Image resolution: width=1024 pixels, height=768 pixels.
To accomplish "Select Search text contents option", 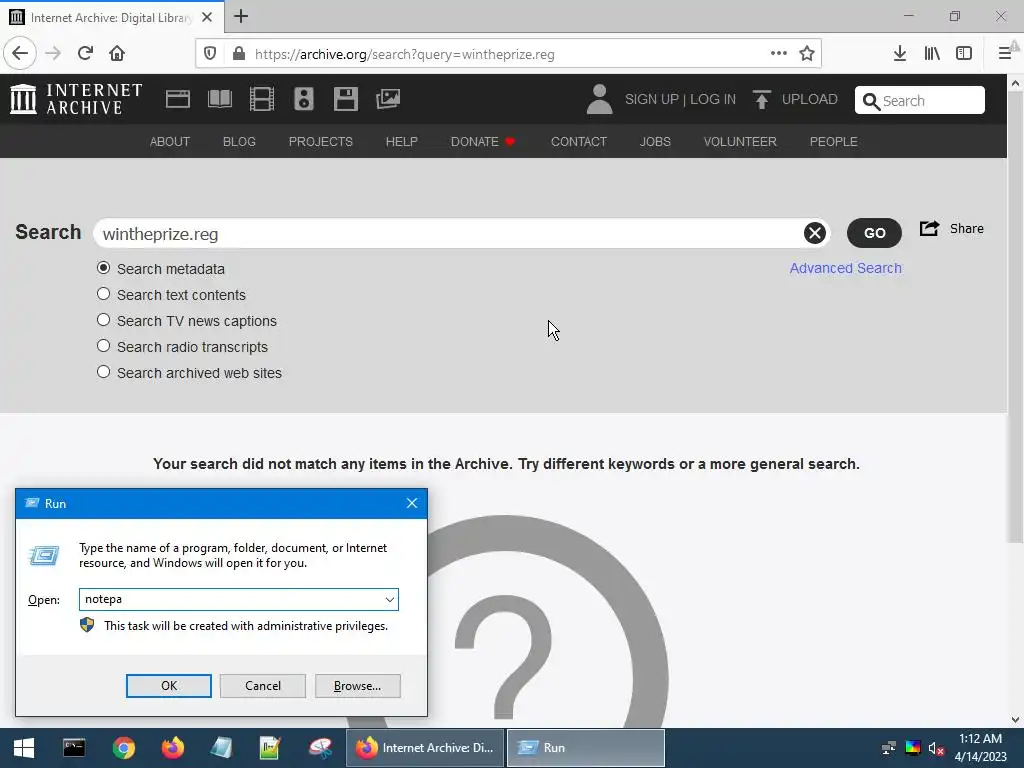I will [x=103, y=294].
